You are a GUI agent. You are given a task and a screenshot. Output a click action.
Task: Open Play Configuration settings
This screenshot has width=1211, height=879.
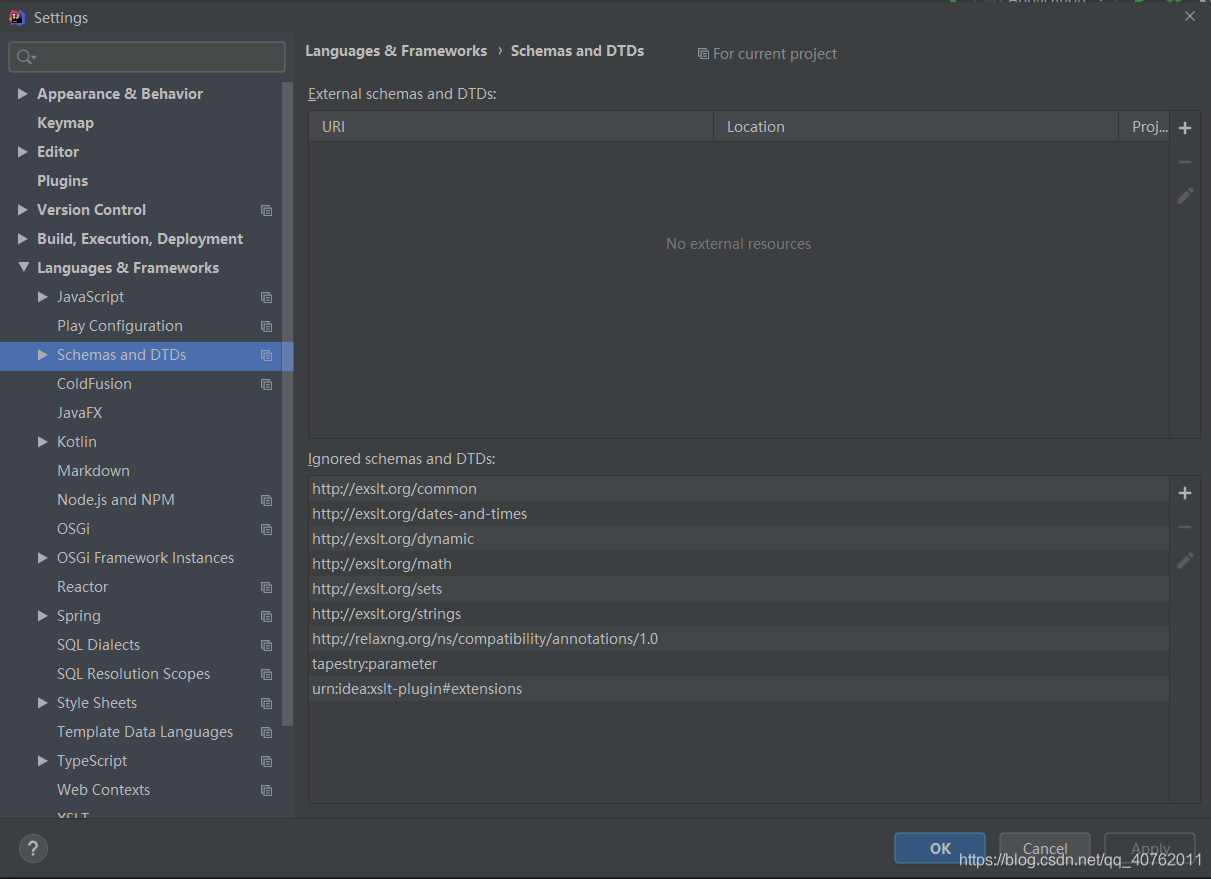coord(120,326)
